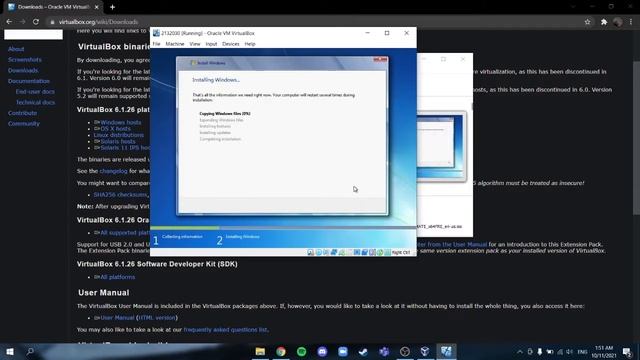Click the taskbar clock showing 1:51 AM

click(604, 351)
